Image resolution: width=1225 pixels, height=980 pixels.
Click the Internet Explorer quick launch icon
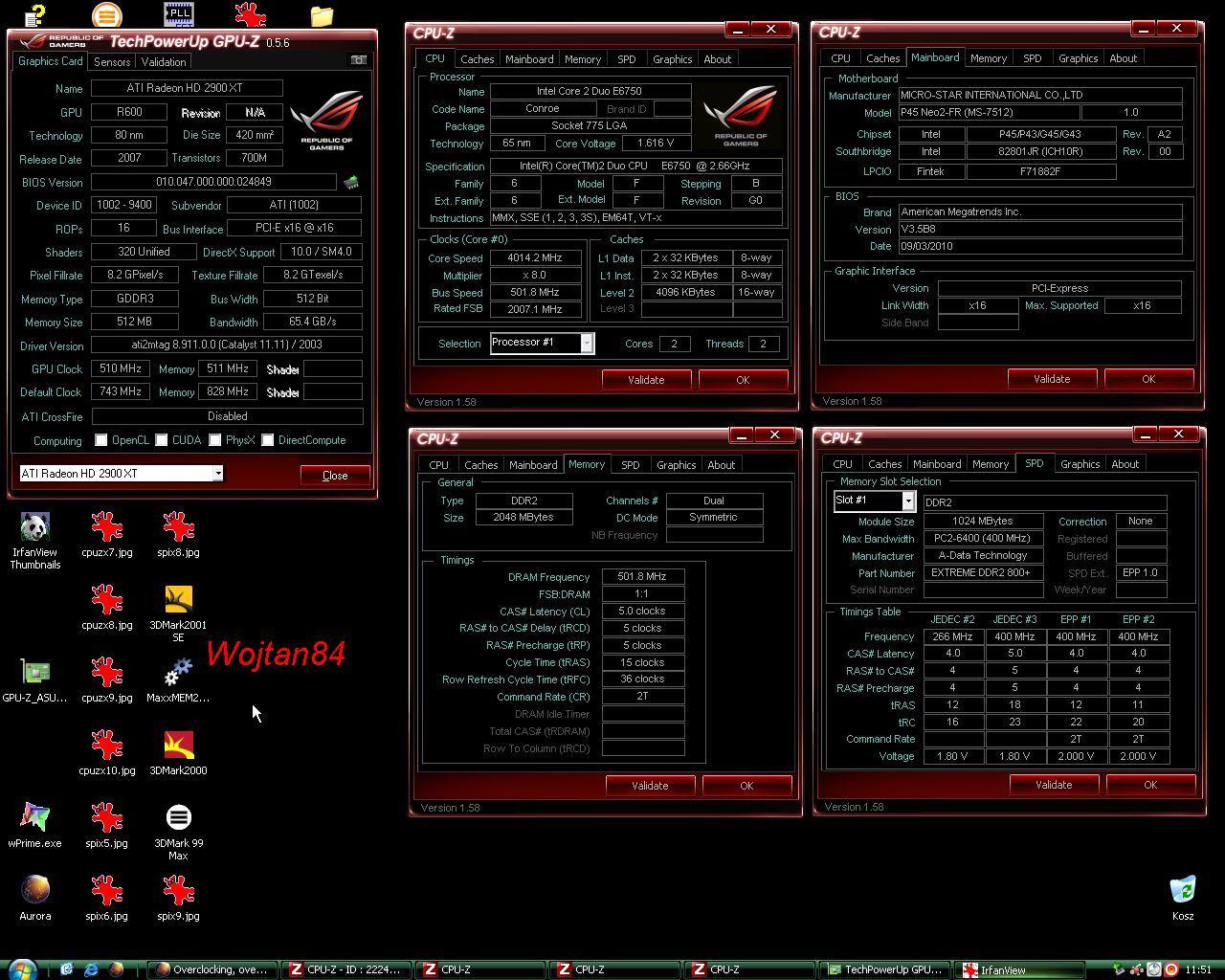91,969
